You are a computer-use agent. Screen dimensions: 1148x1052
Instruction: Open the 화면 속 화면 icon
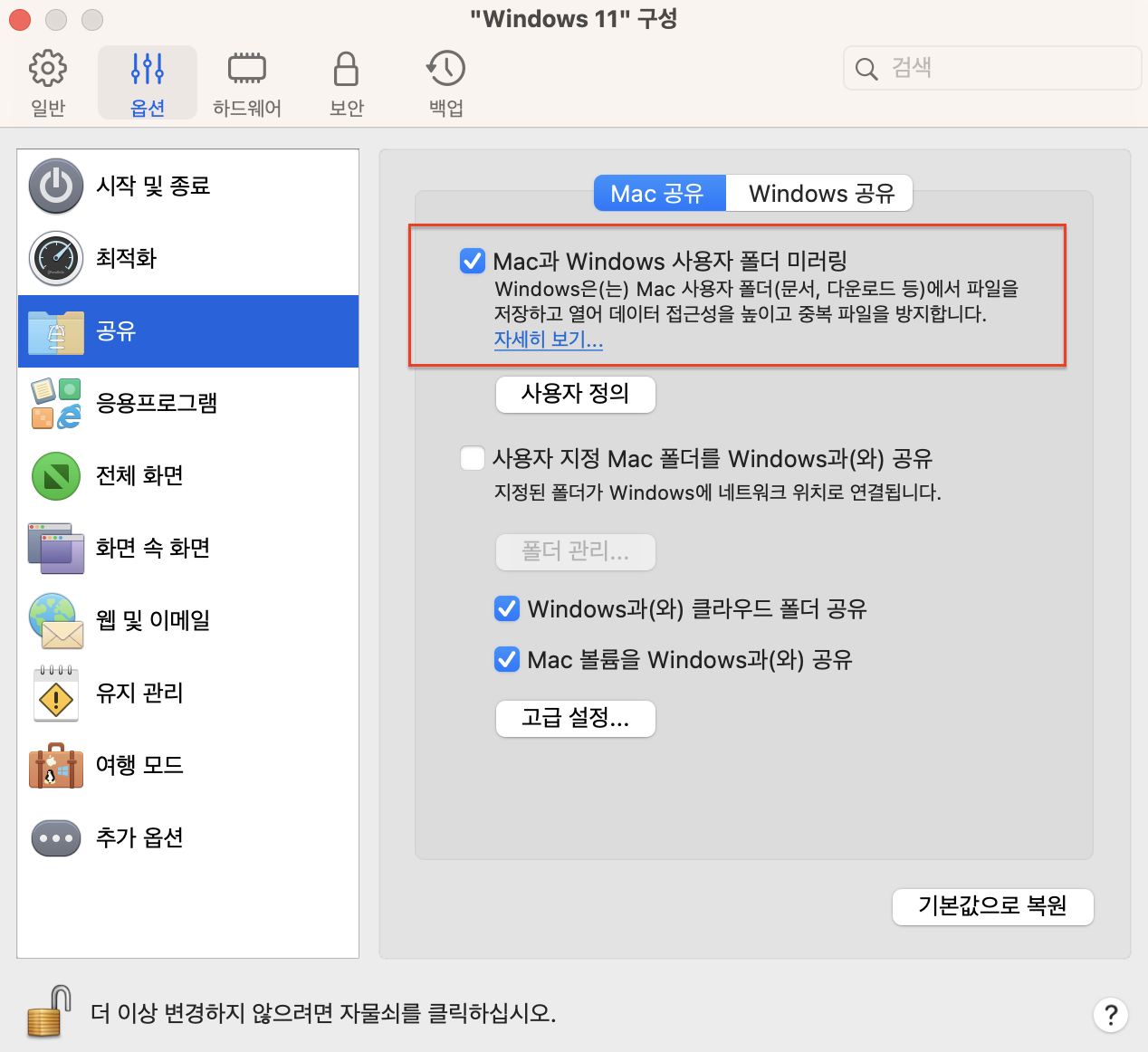(56, 549)
